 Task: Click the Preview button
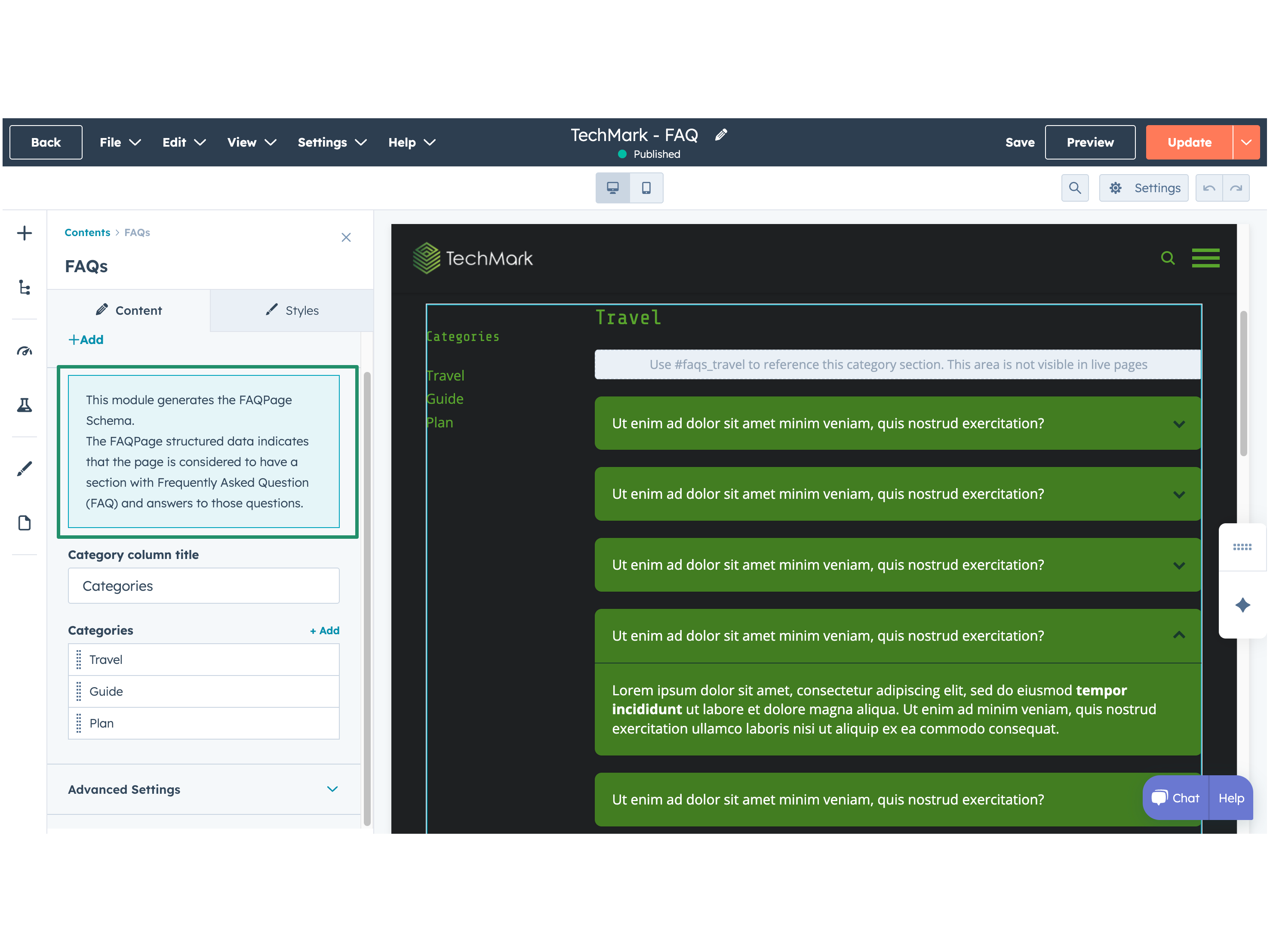tap(1090, 142)
